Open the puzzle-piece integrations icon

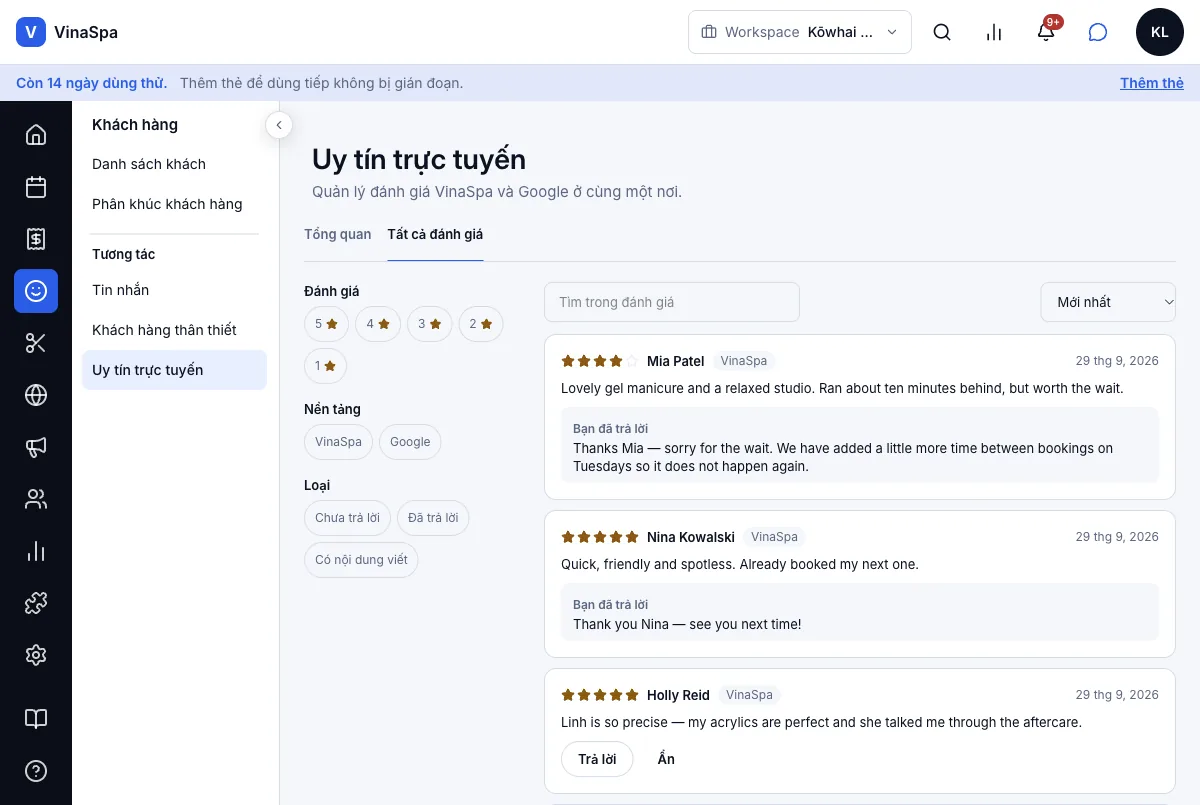pyautogui.click(x=36, y=603)
